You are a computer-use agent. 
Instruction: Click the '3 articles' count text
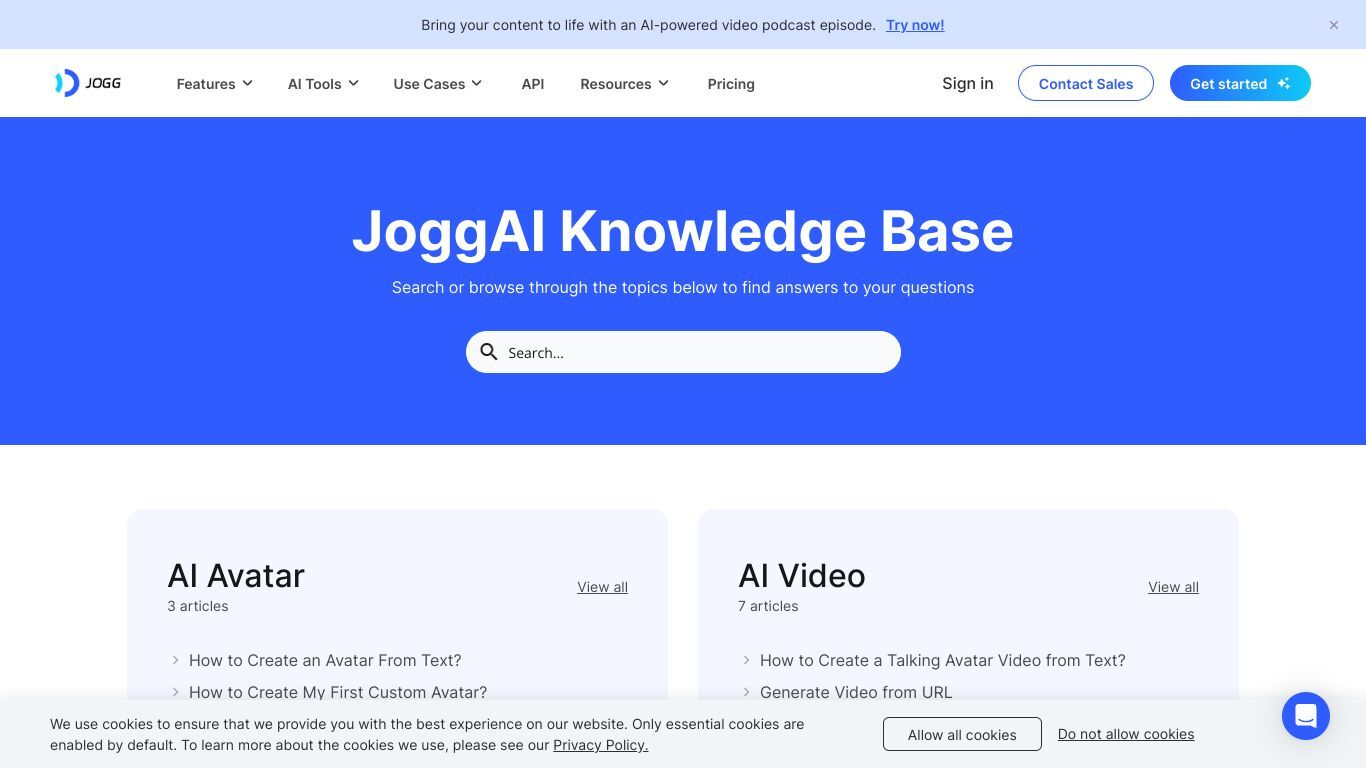point(198,606)
